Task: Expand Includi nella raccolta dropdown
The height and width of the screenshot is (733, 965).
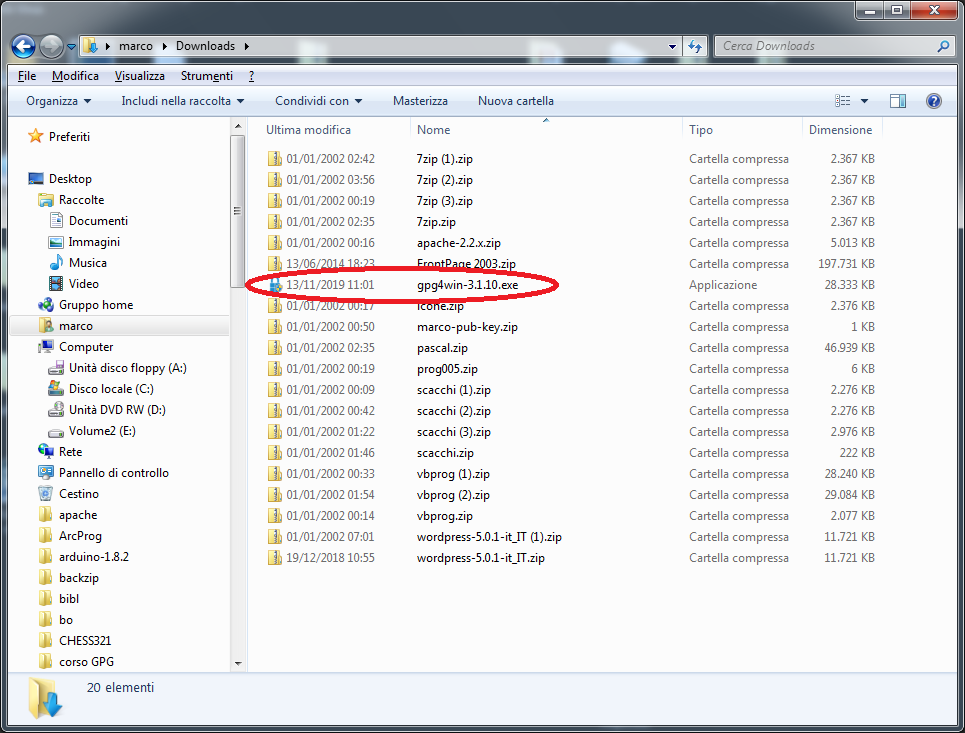Action: point(183,101)
